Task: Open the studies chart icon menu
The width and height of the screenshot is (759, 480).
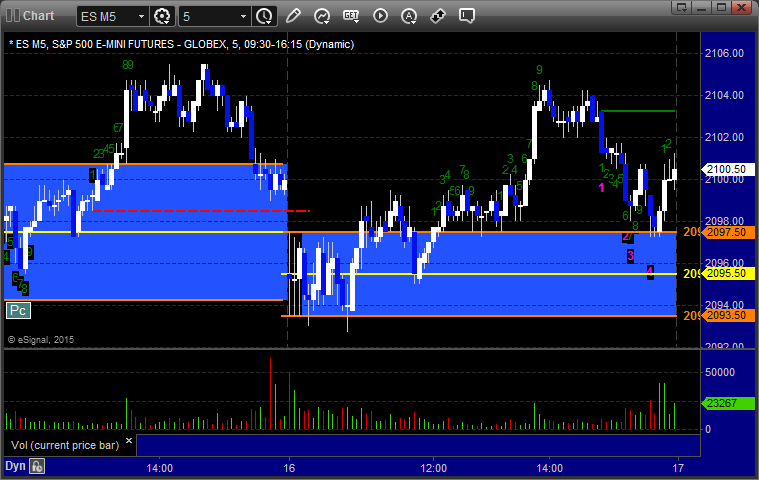Action: [322, 16]
